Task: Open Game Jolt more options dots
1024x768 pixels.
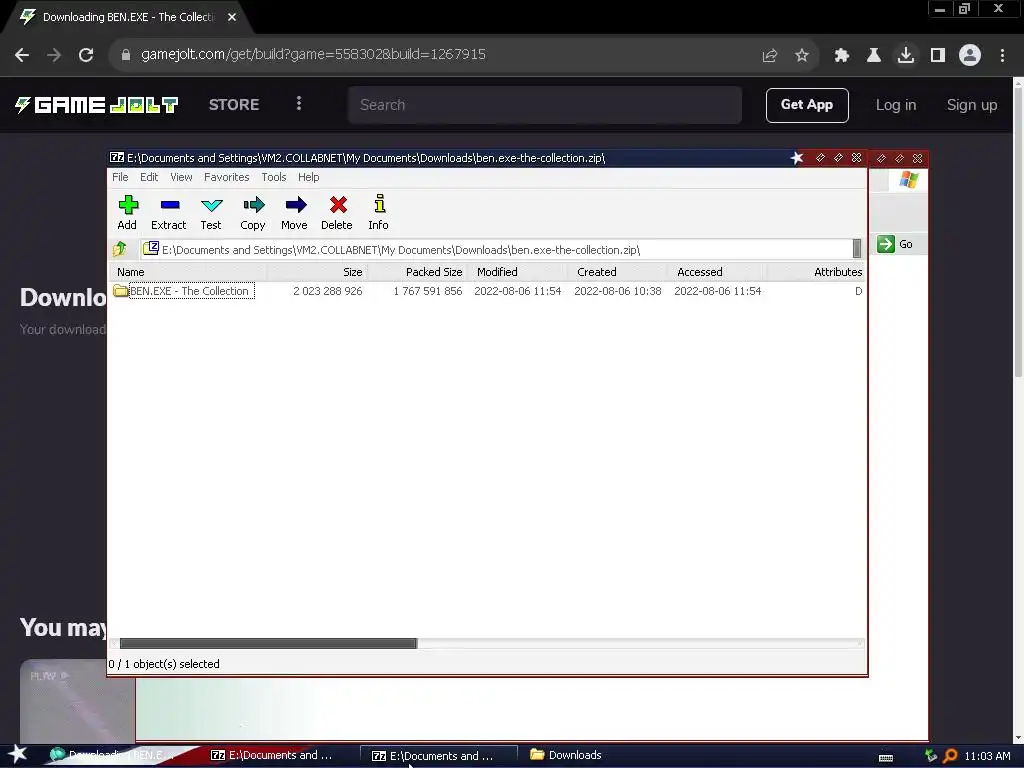Action: [299, 104]
